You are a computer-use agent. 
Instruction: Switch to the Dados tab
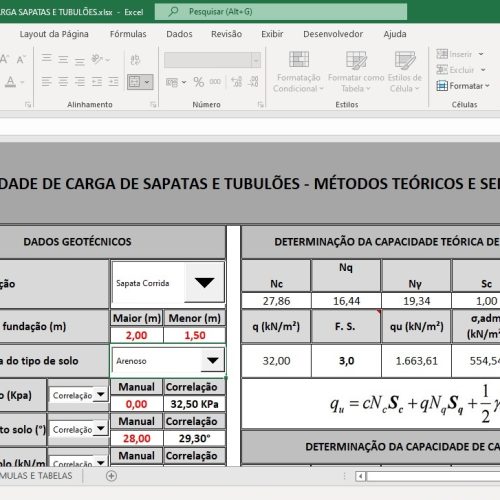tap(179, 34)
